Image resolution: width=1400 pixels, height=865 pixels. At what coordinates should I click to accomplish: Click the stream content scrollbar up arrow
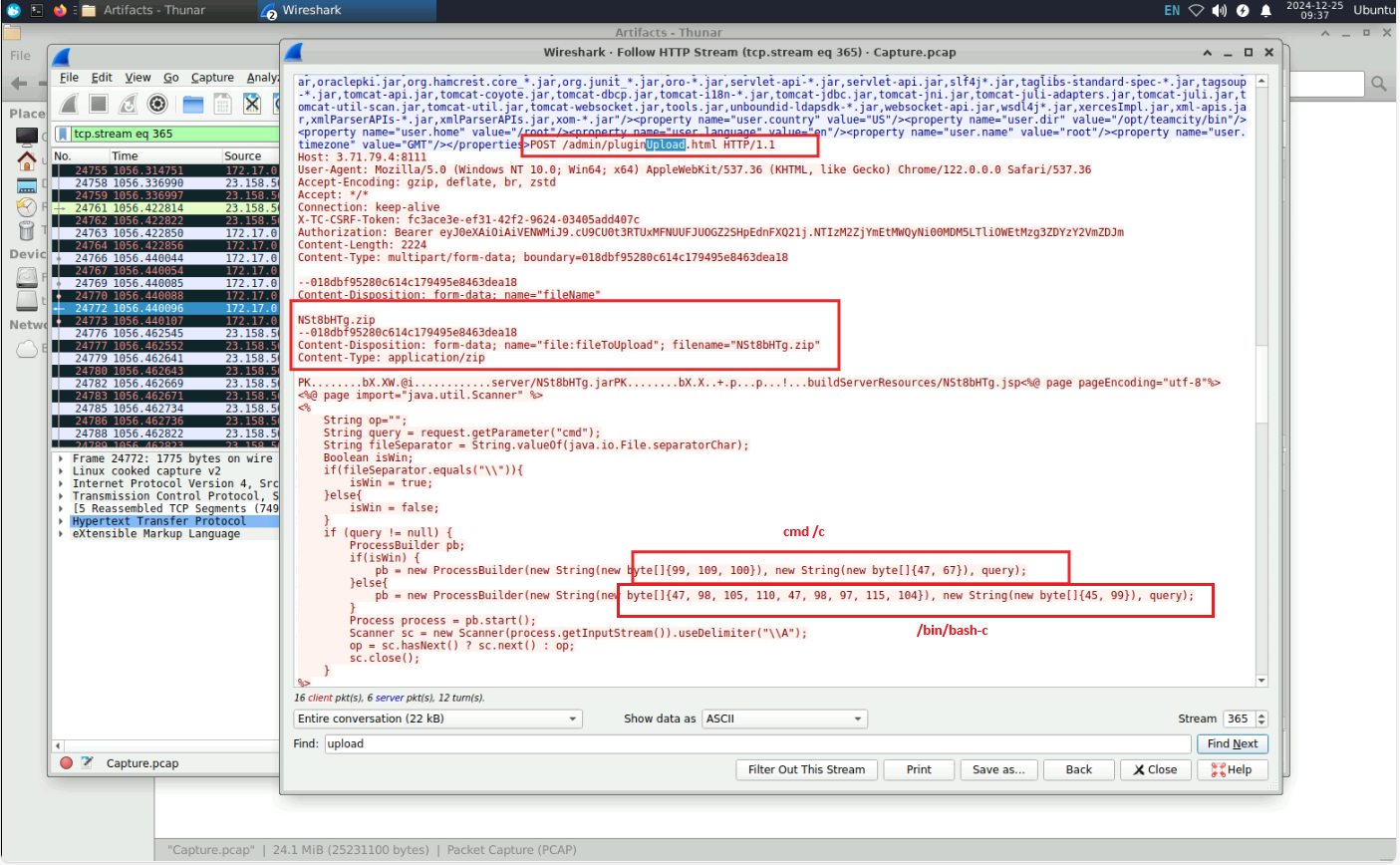(1262, 82)
